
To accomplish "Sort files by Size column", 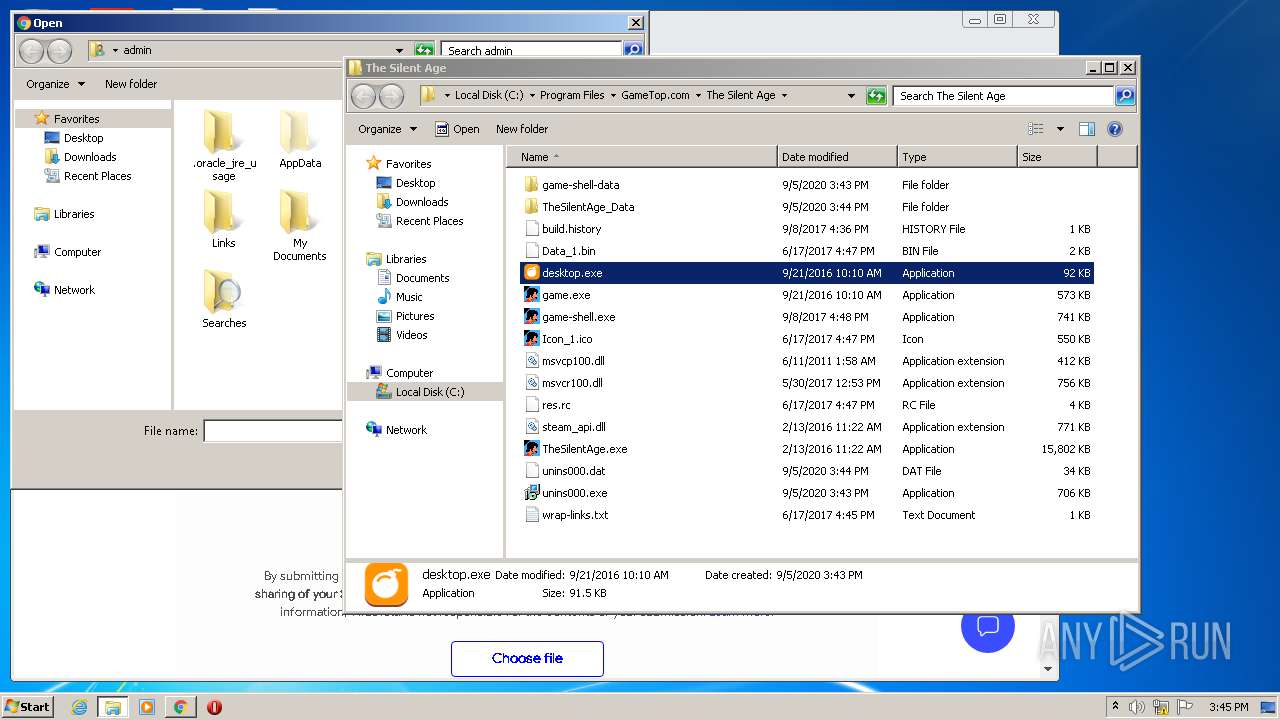I will coord(1057,157).
